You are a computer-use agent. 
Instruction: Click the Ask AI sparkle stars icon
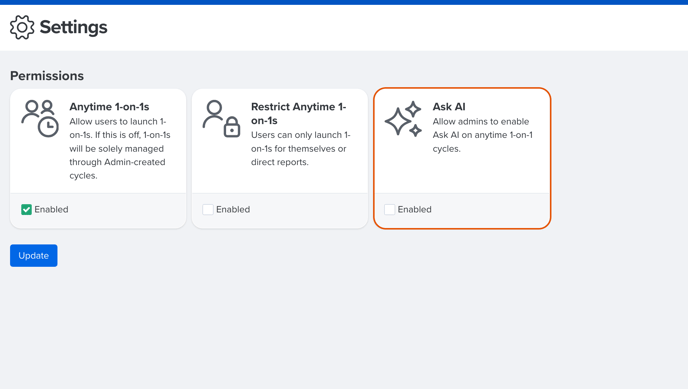tap(404, 119)
